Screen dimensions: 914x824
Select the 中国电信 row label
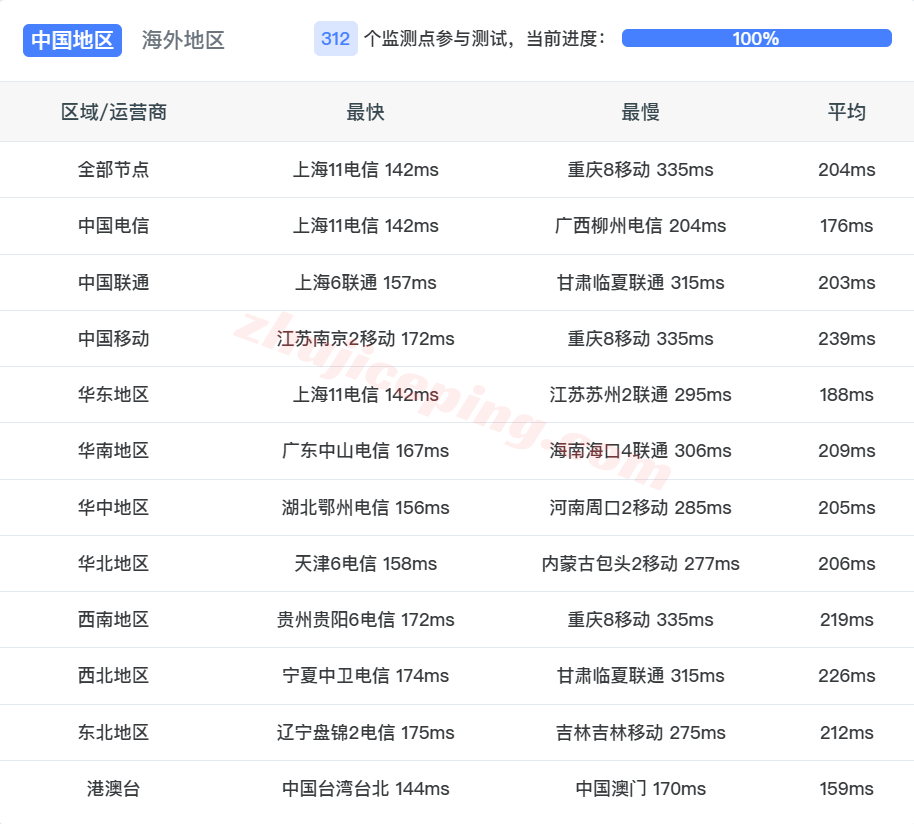114,226
